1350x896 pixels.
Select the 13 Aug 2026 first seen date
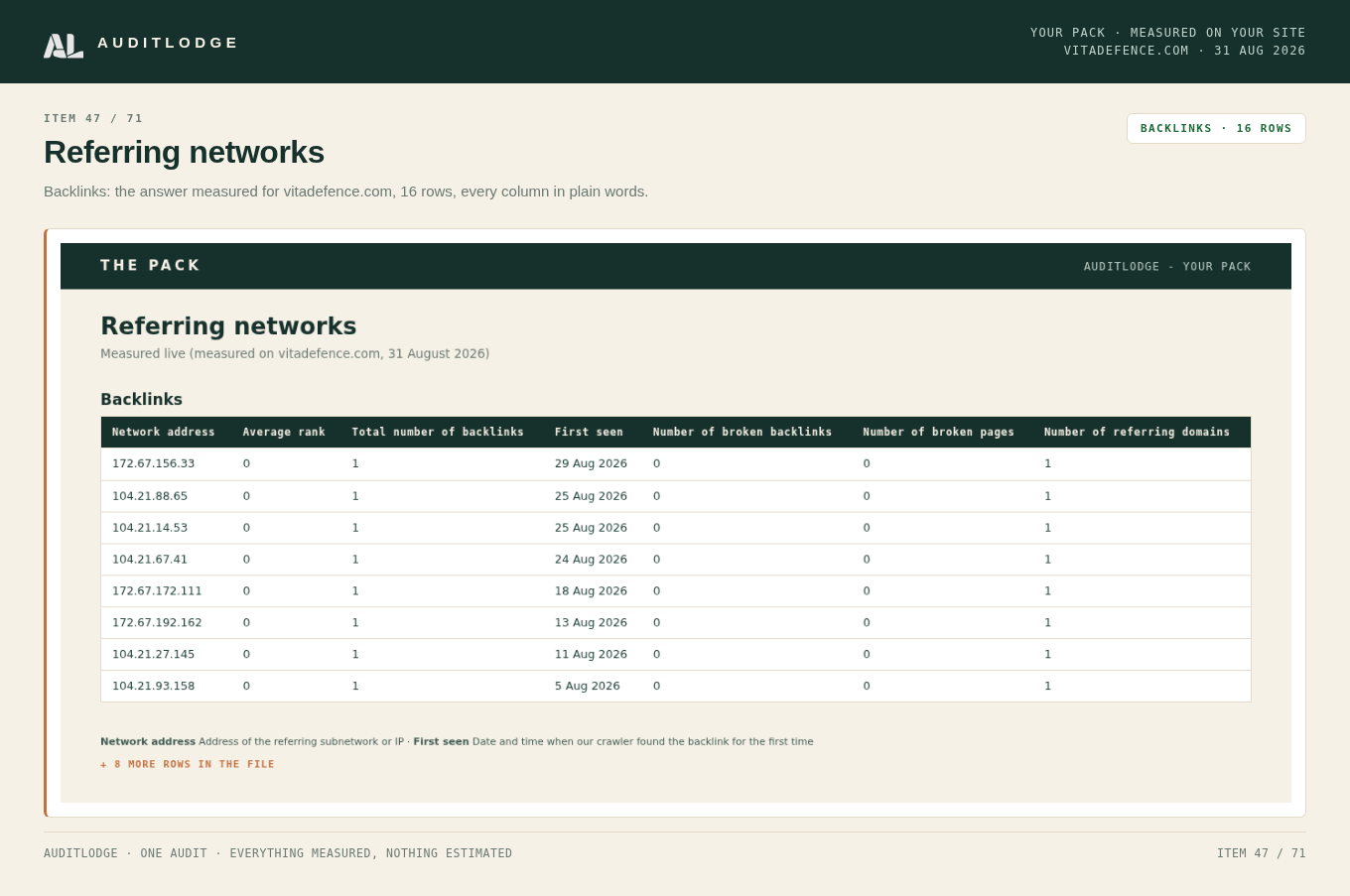[591, 623]
